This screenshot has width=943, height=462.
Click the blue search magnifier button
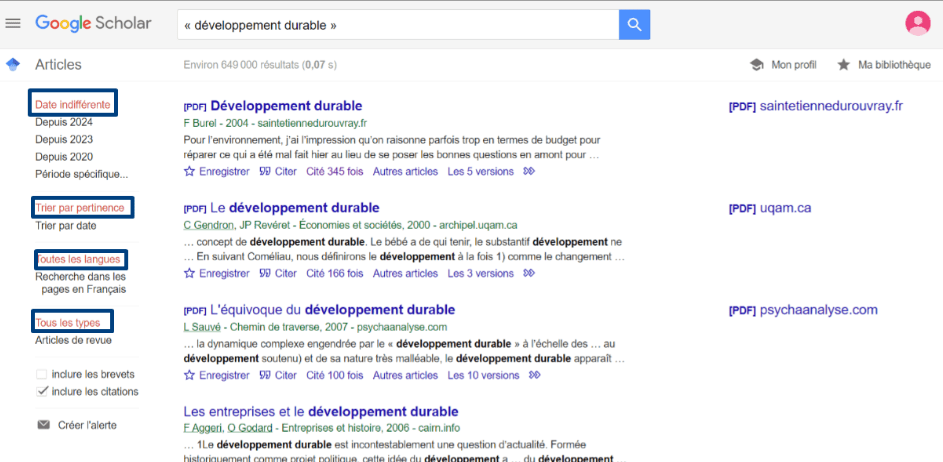[634, 24]
